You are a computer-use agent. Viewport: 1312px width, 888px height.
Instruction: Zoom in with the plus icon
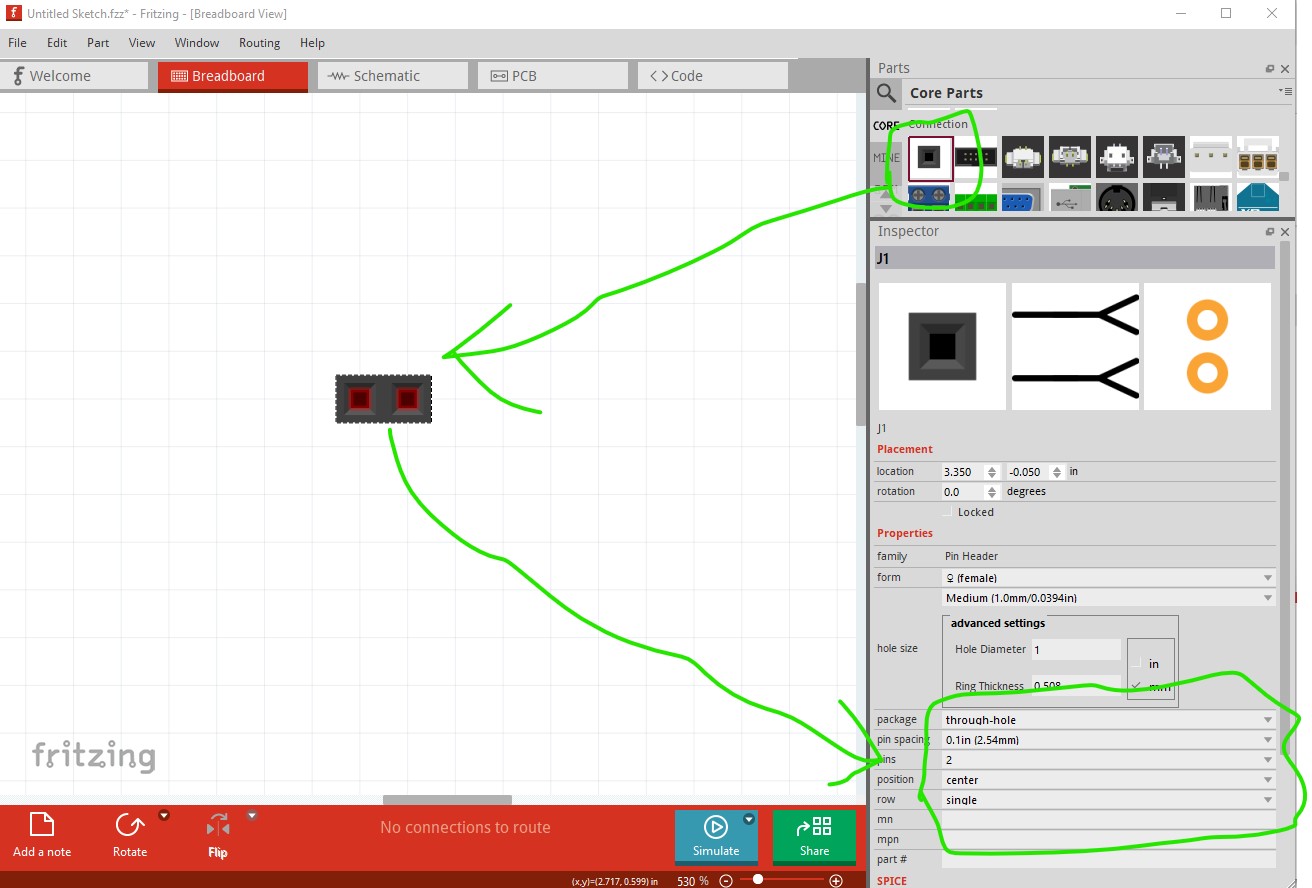pos(836,881)
